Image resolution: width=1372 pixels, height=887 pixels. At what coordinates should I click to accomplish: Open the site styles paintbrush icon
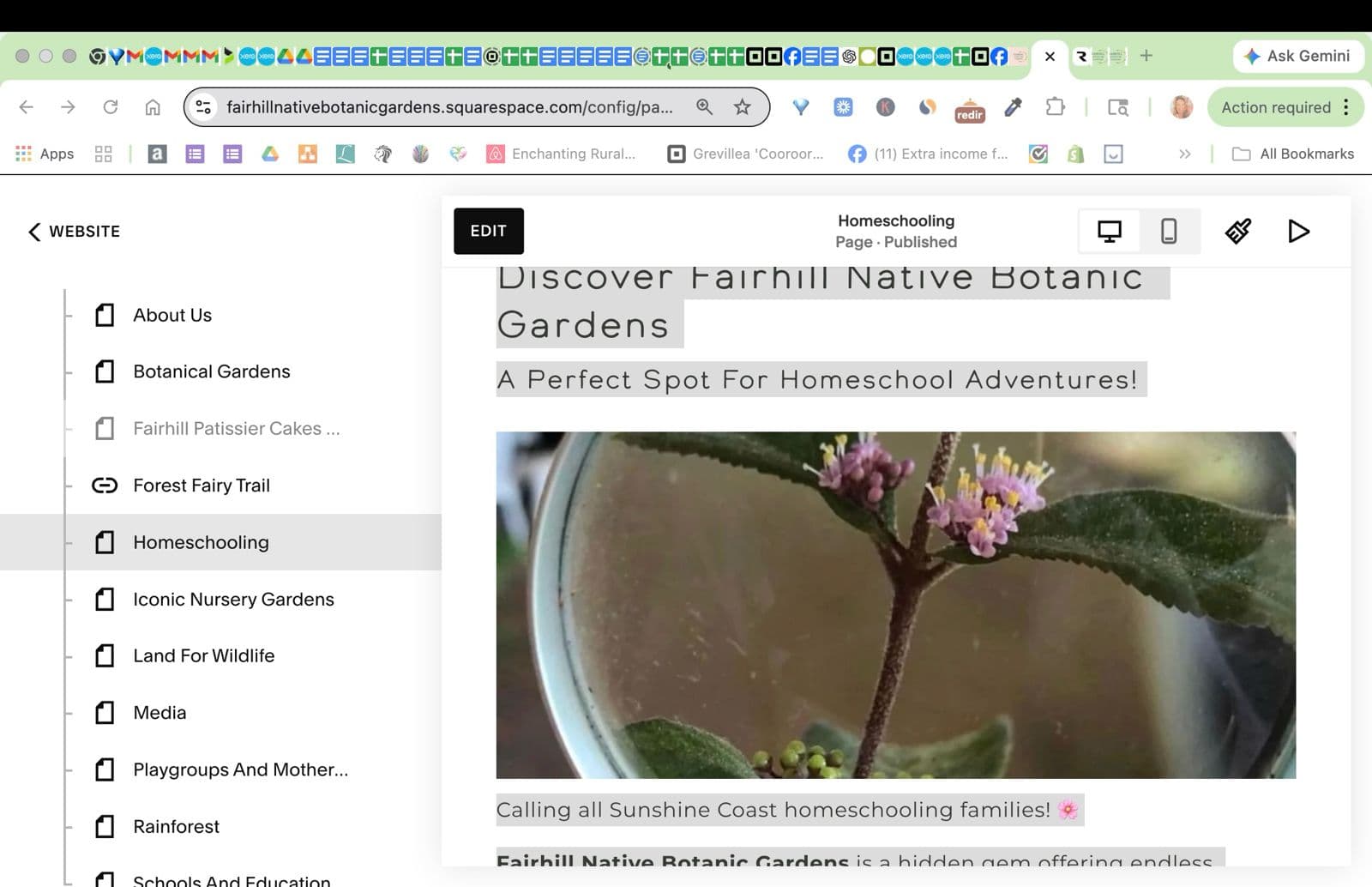[x=1237, y=231]
